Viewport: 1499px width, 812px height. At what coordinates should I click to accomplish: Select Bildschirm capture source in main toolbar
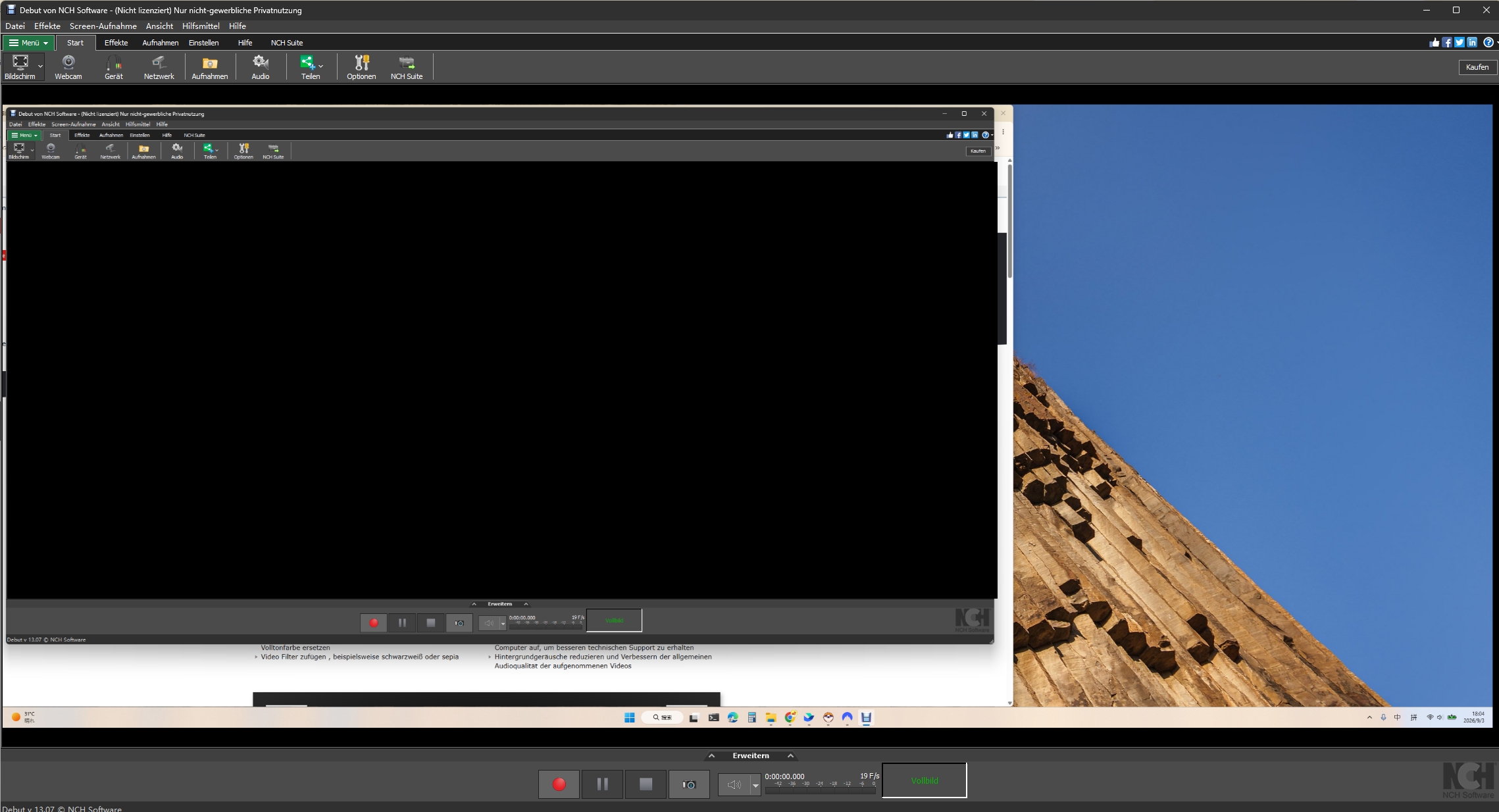click(20, 67)
